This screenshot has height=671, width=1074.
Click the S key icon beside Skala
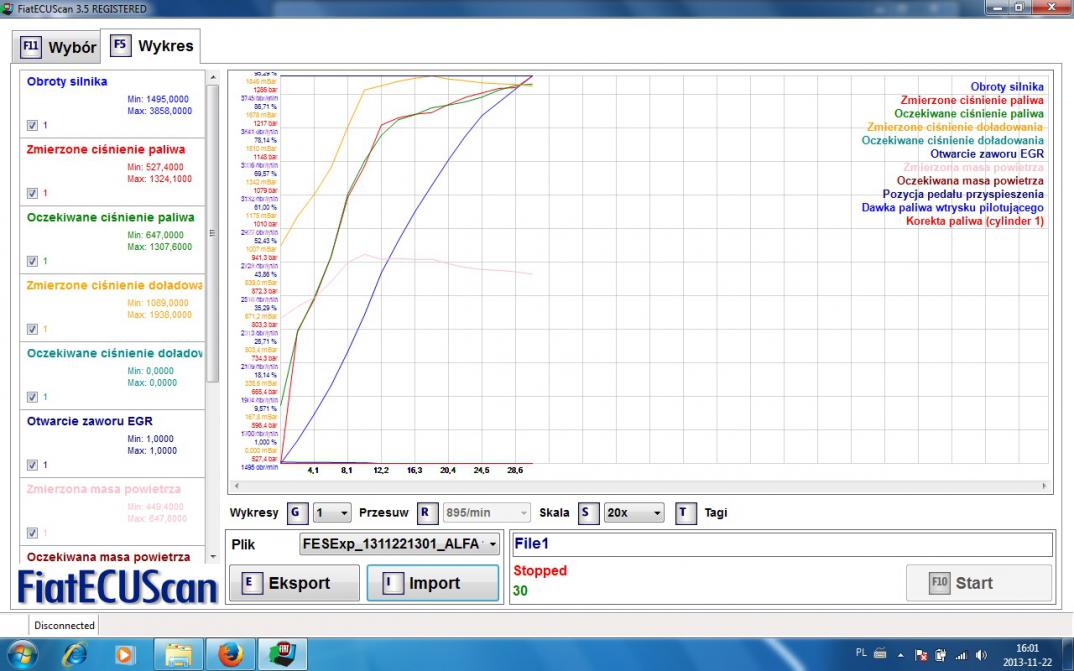[586, 513]
